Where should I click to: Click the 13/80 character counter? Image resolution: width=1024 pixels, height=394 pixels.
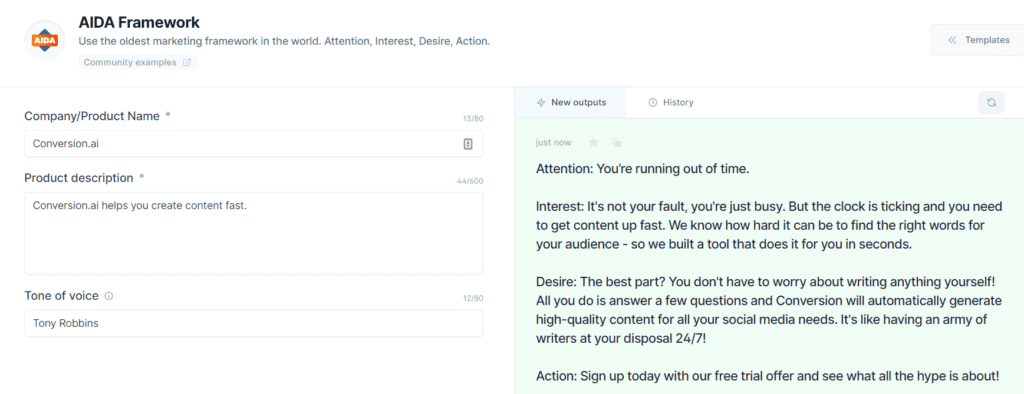coord(473,119)
